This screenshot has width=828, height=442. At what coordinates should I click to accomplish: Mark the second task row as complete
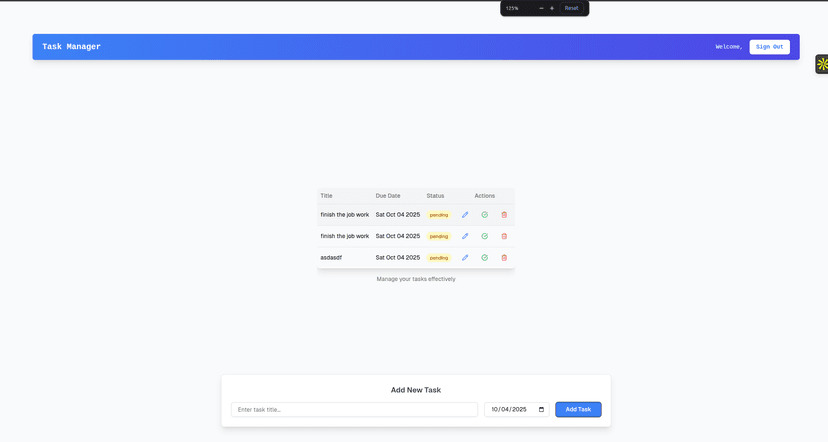coord(485,236)
